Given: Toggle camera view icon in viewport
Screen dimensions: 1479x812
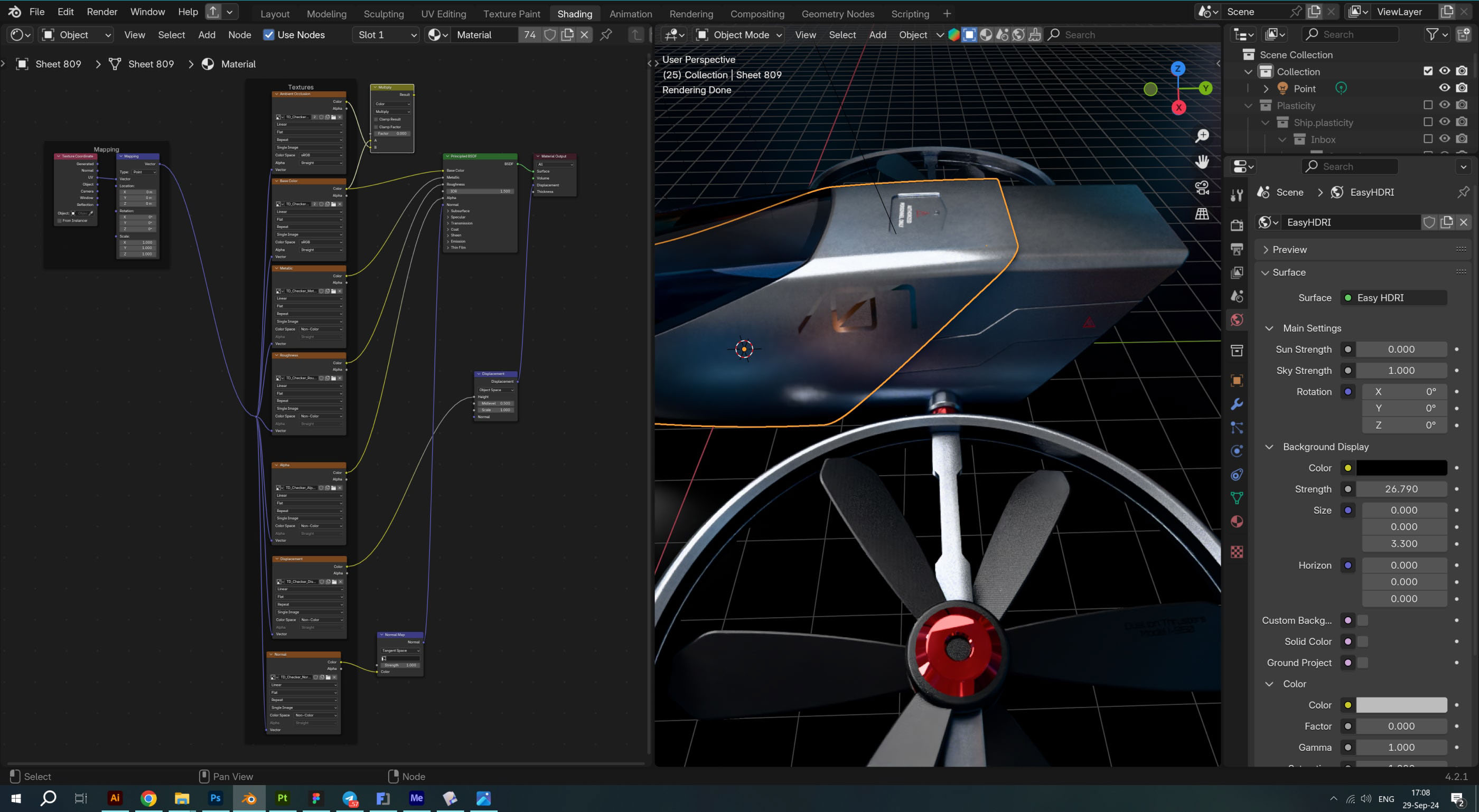Looking at the screenshot, I should pyautogui.click(x=1202, y=187).
